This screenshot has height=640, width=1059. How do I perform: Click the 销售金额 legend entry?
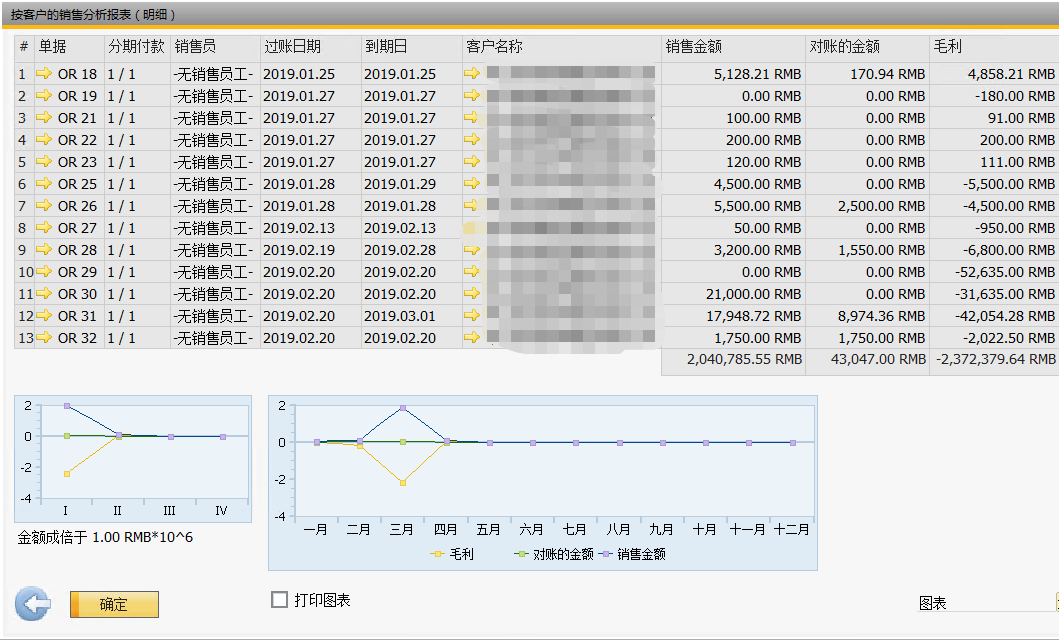click(x=632, y=554)
